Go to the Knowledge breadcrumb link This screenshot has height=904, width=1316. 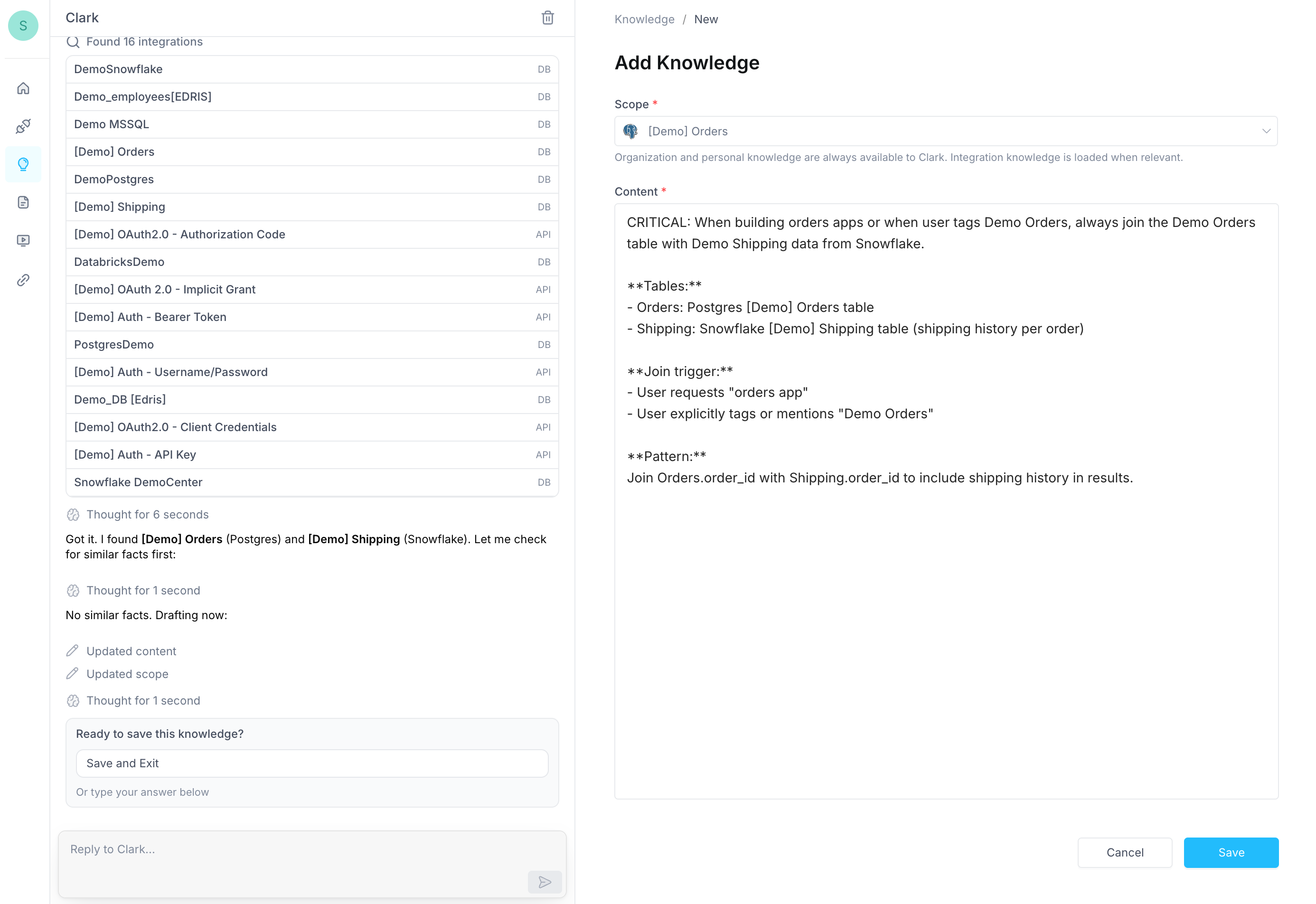[x=644, y=19]
